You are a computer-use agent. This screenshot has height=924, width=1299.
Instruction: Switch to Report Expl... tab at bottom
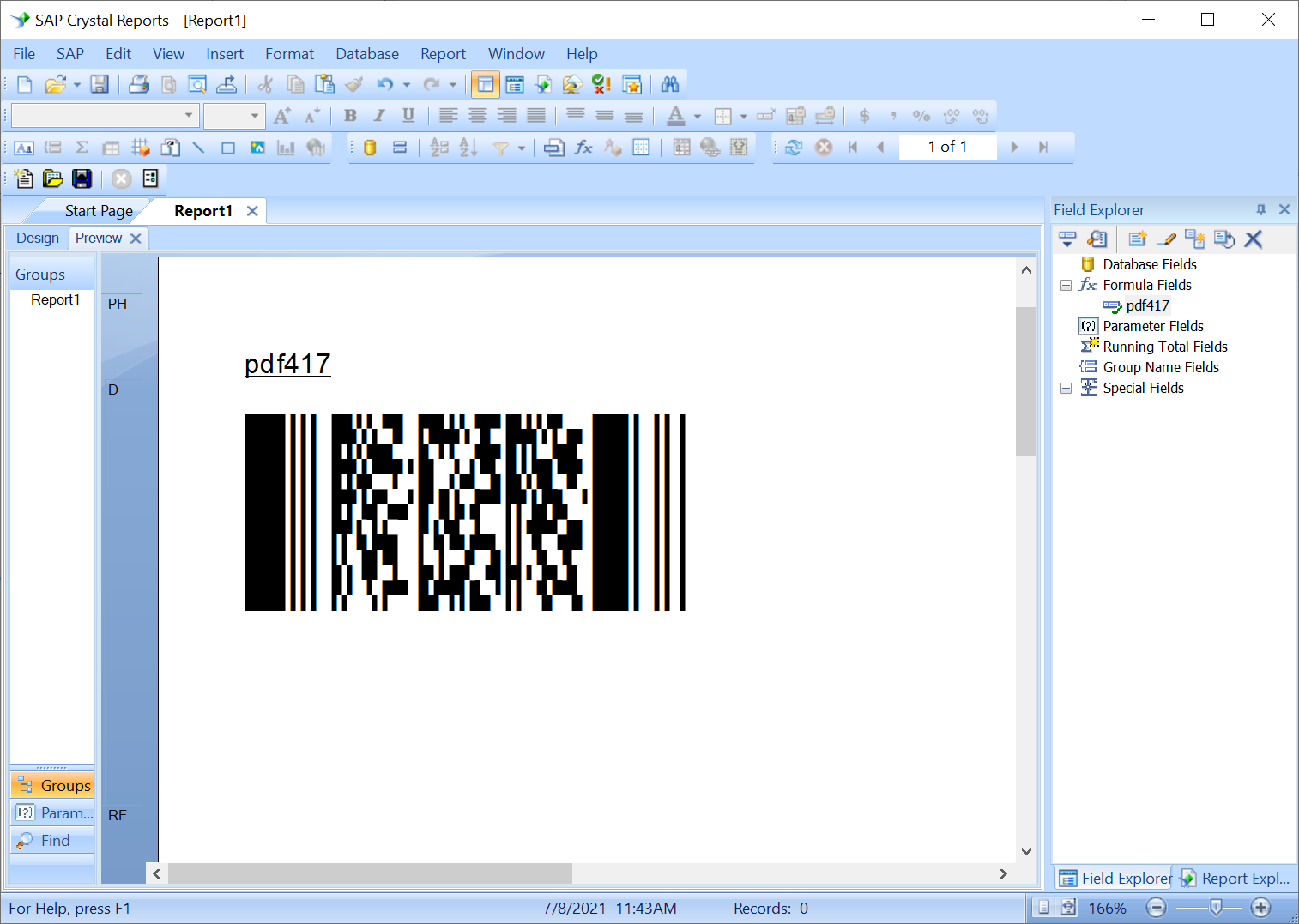pos(1235,878)
